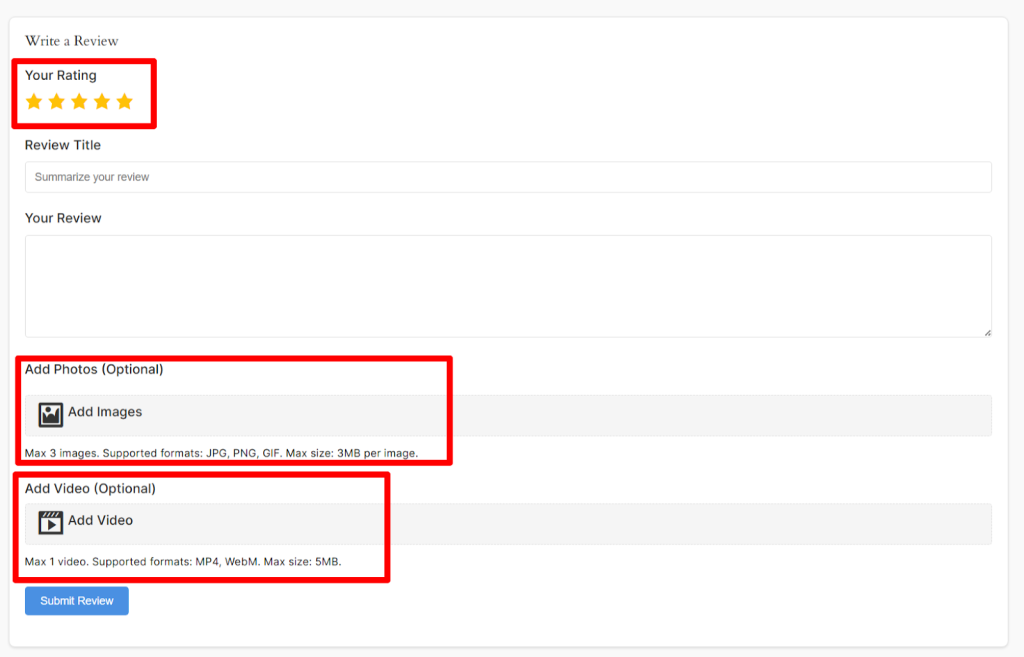Screen dimensions: 1024x657
Task: Click the clapperboard icon beside Add Video
Action: 51,522
